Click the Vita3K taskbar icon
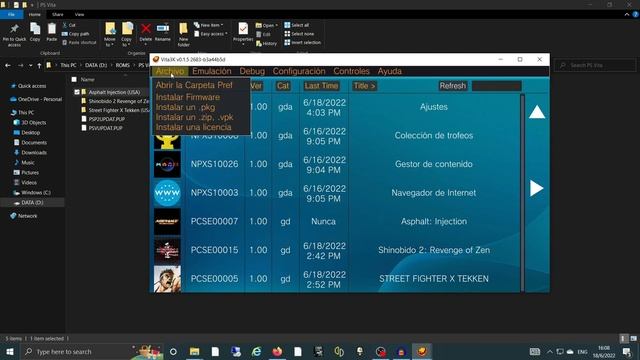This screenshot has height=360, width=640. click(422, 351)
